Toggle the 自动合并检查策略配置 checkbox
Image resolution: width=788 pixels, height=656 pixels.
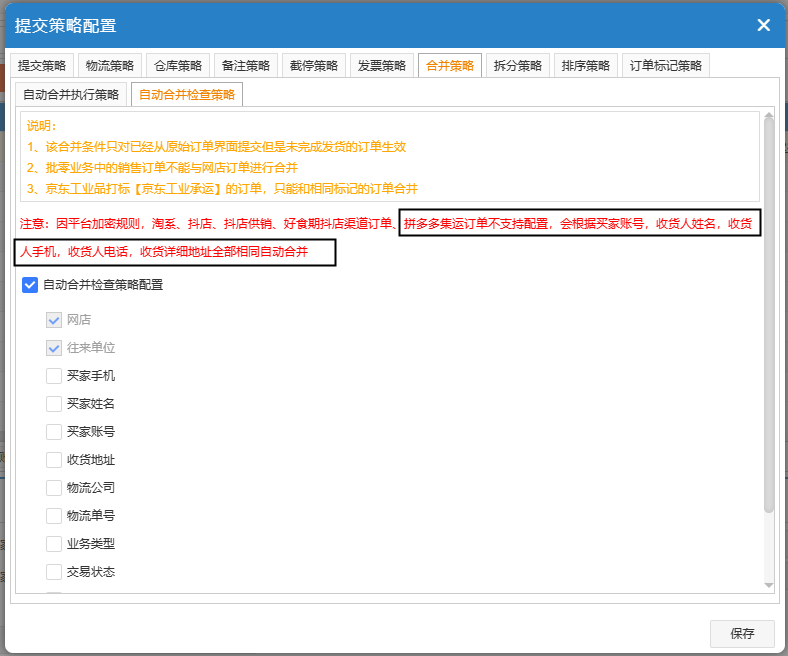[x=30, y=285]
